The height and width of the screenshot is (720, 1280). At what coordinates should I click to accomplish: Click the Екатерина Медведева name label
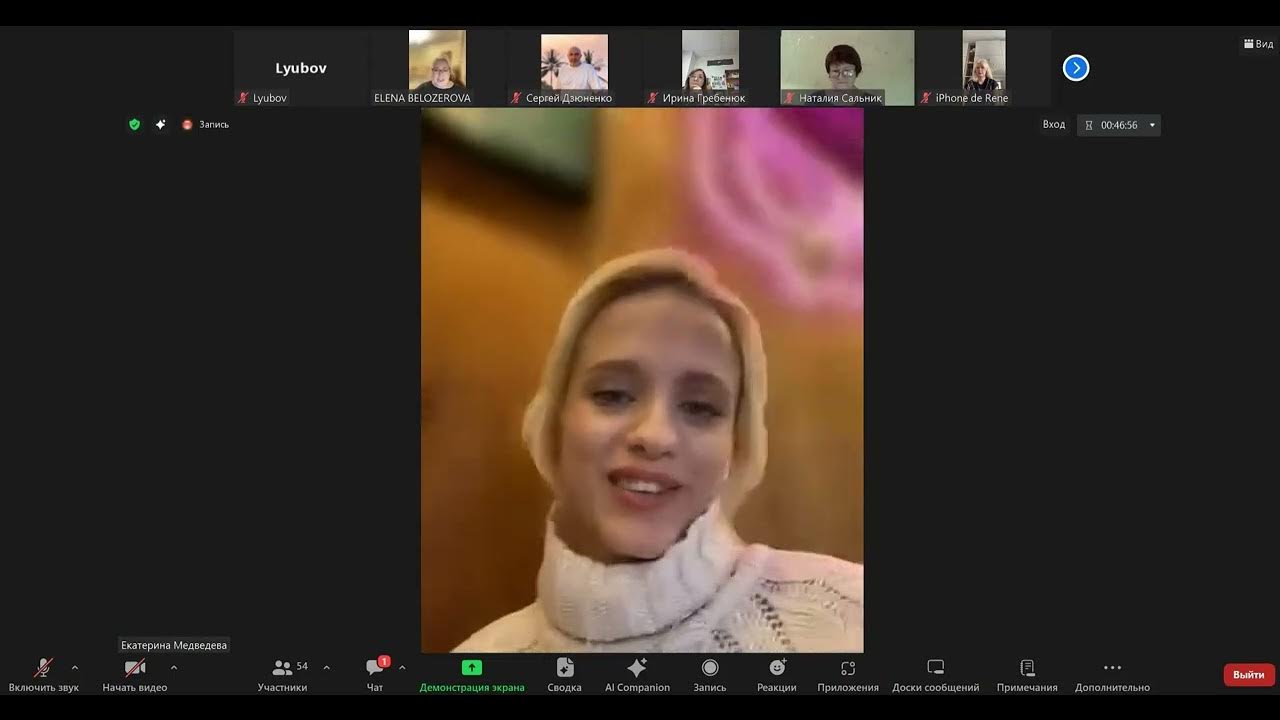(174, 645)
